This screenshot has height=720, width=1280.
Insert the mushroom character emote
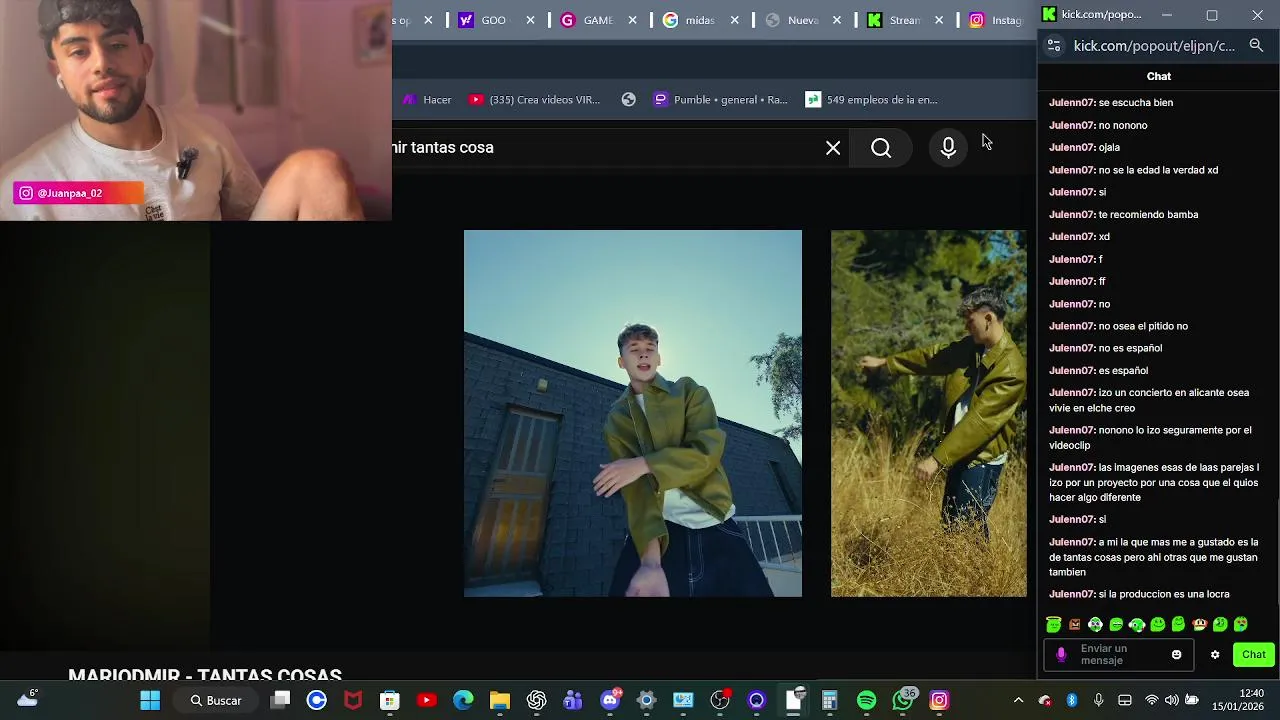tap(1200, 625)
